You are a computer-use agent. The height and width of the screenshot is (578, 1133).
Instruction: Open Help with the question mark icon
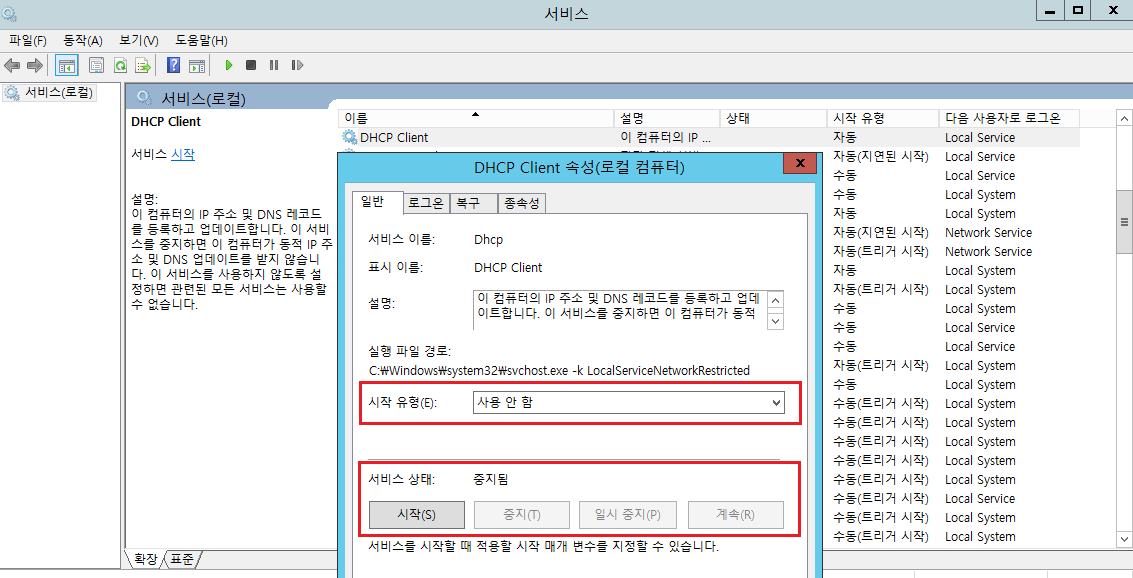coord(173,66)
